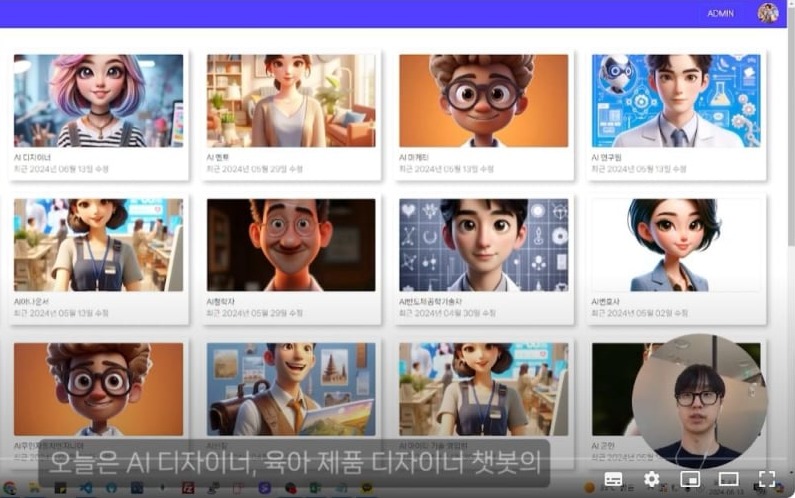Viewport: 795px width, 498px height.
Task: Select the AI 마케터 character image
Action: tap(483, 101)
